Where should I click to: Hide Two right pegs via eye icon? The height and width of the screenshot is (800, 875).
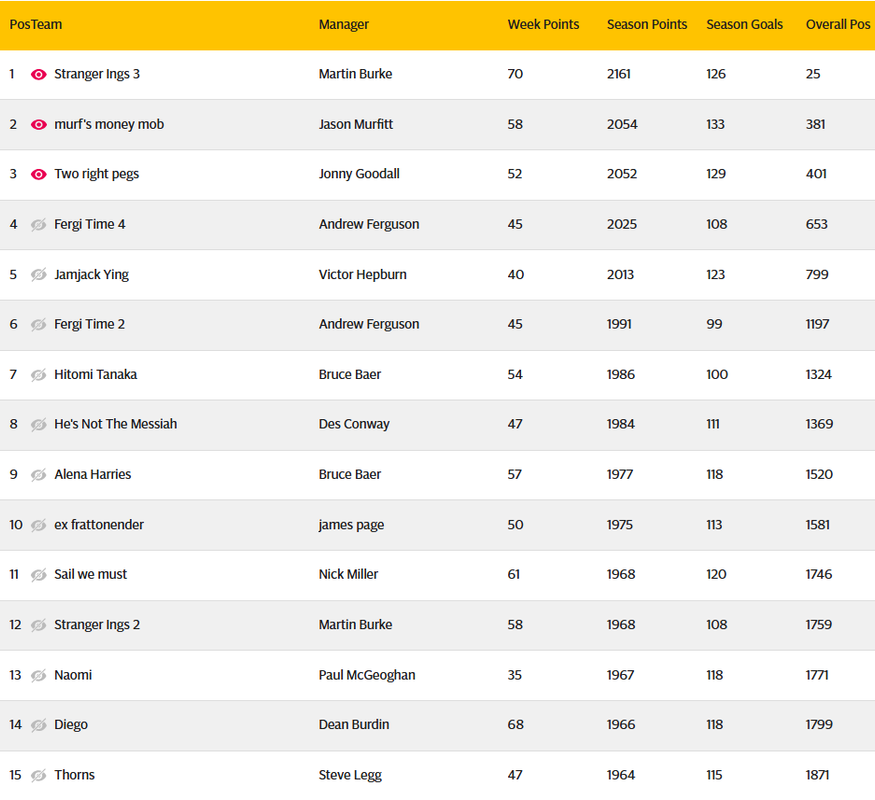pyautogui.click(x=39, y=175)
